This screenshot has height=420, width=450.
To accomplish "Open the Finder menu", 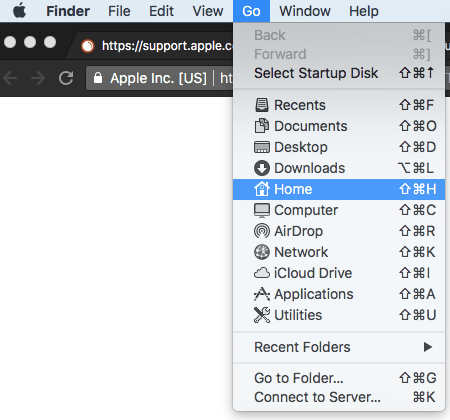I will click(68, 11).
